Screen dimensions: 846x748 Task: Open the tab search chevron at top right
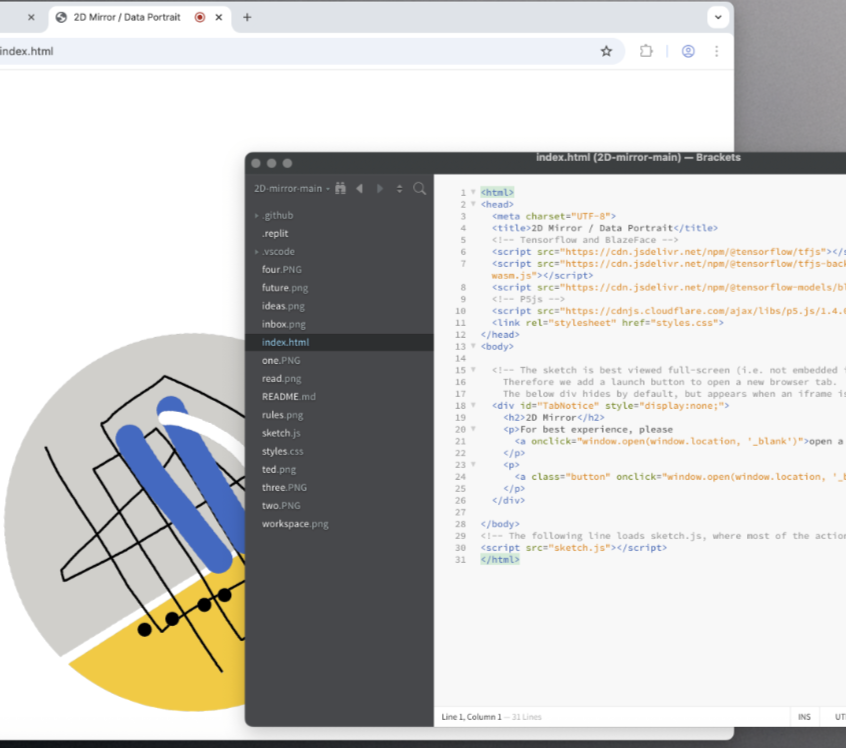(x=718, y=17)
